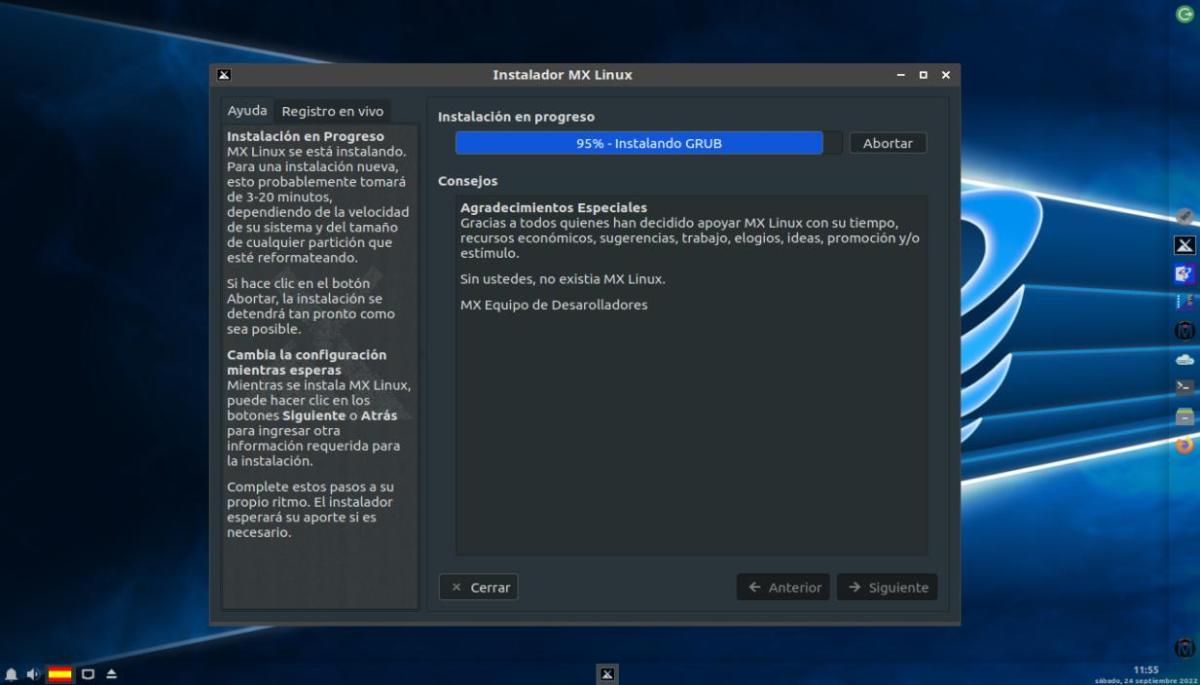This screenshot has width=1200, height=685.
Task: Click the installer taskbar icon at bottom center
Action: coord(606,674)
